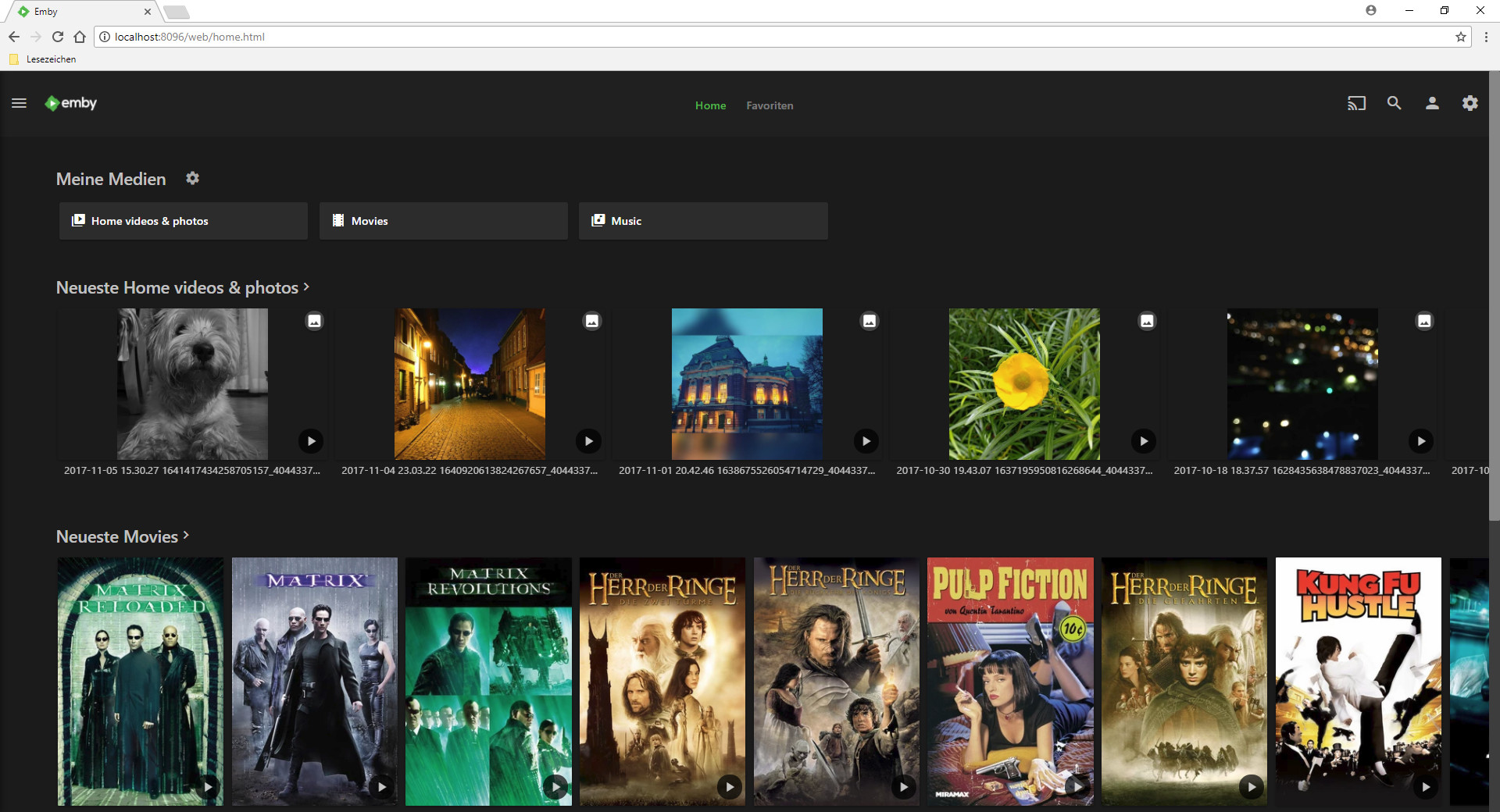1500x812 pixels.
Task: Reload the page in the browser
Action: 58,37
